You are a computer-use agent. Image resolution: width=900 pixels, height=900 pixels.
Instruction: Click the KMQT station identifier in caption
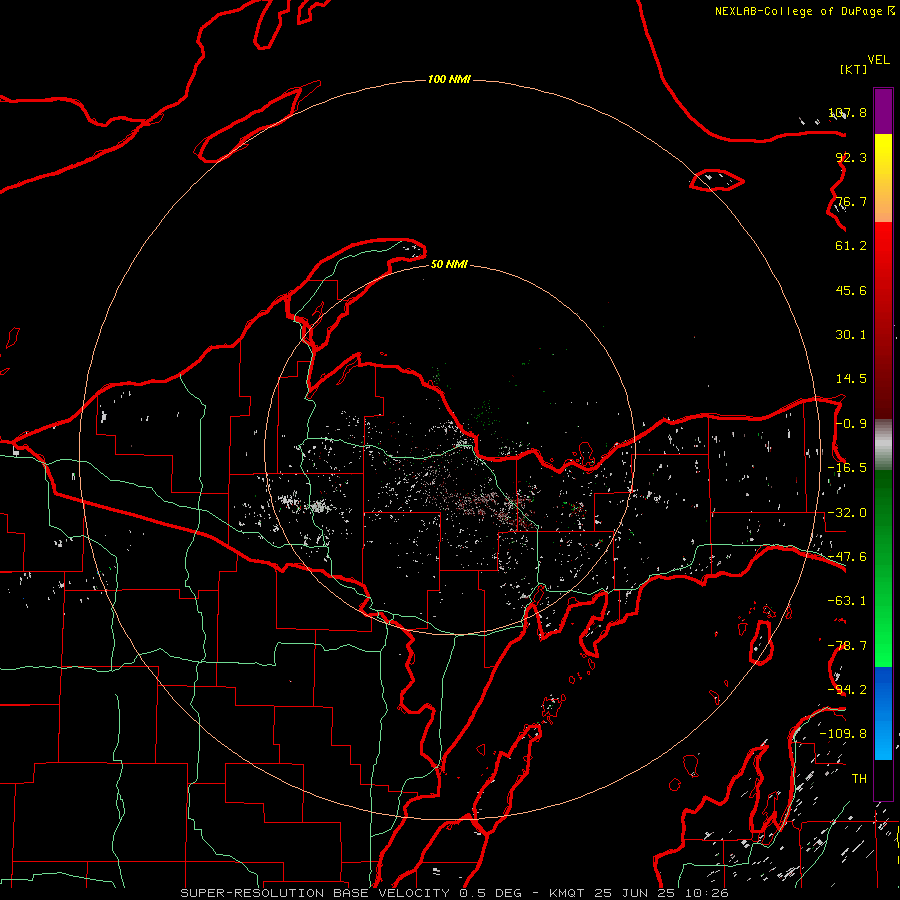pos(567,893)
